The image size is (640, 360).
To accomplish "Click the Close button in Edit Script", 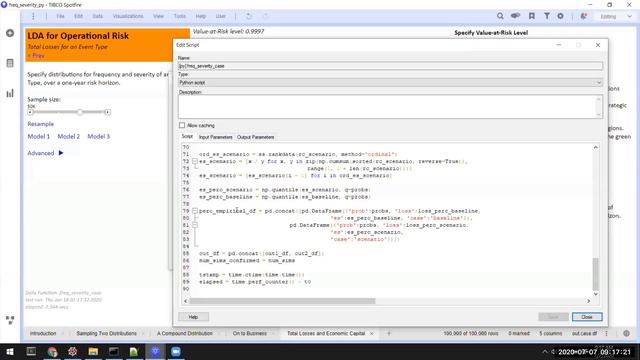I will pyautogui.click(x=587, y=317).
